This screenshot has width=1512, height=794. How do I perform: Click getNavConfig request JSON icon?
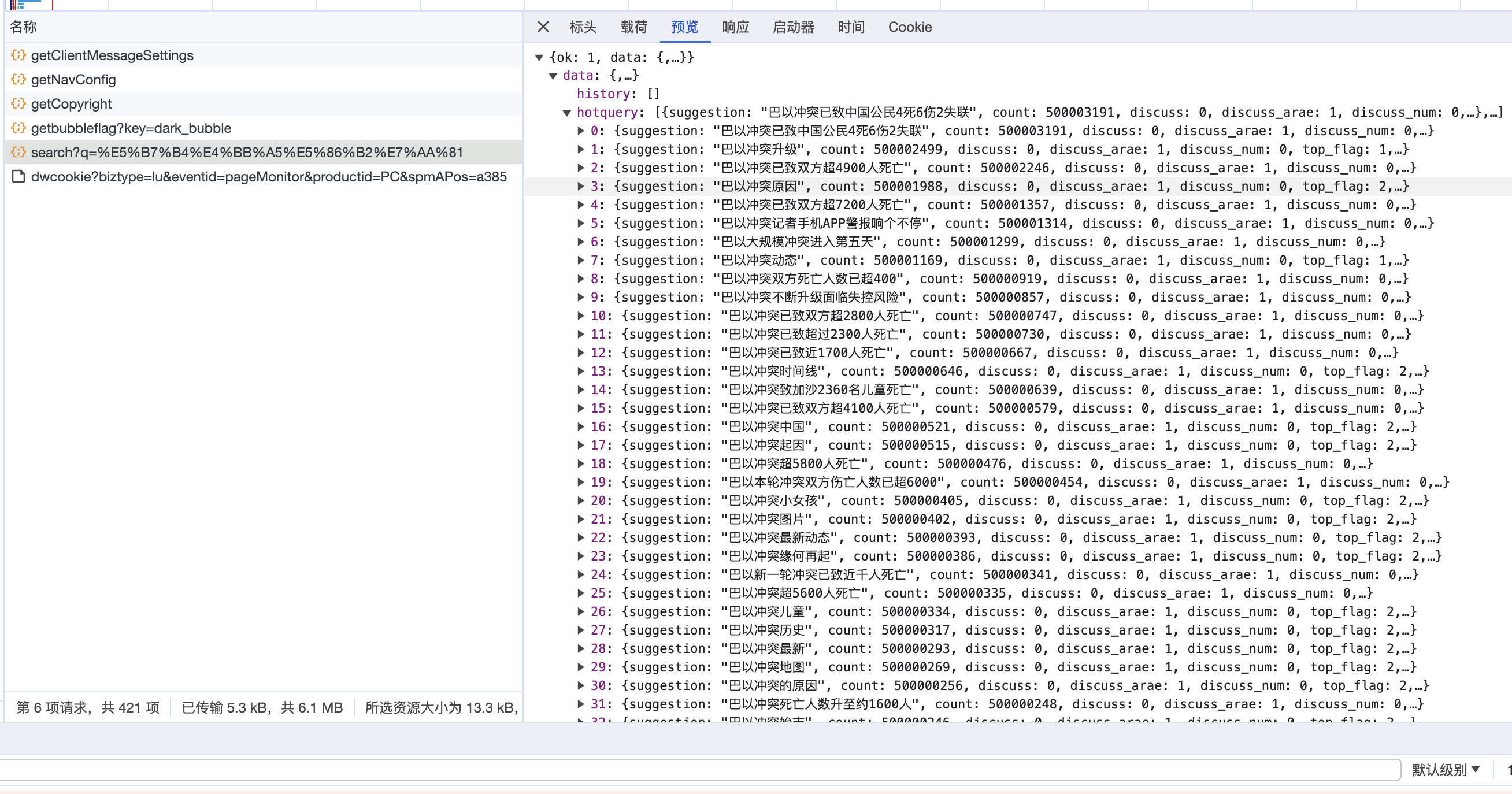[x=18, y=79]
